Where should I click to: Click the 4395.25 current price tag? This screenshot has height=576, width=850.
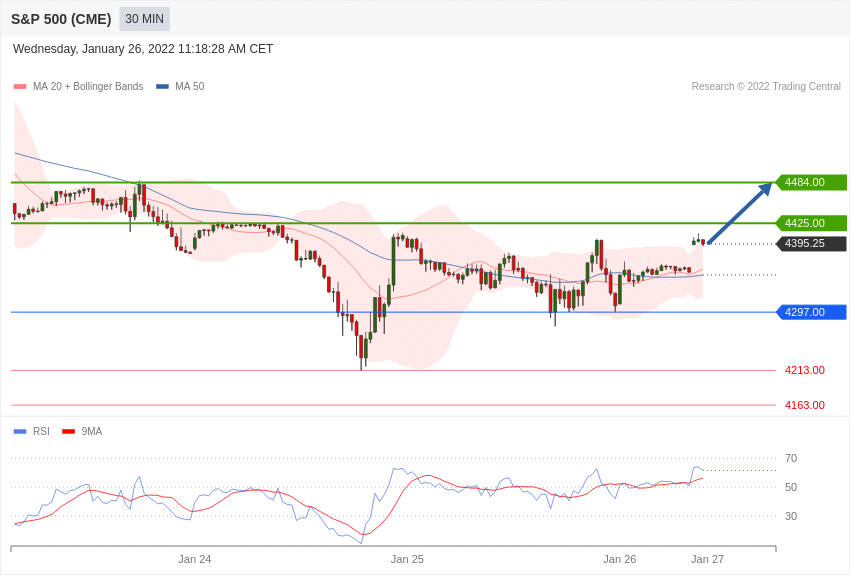(x=812, y=244)
